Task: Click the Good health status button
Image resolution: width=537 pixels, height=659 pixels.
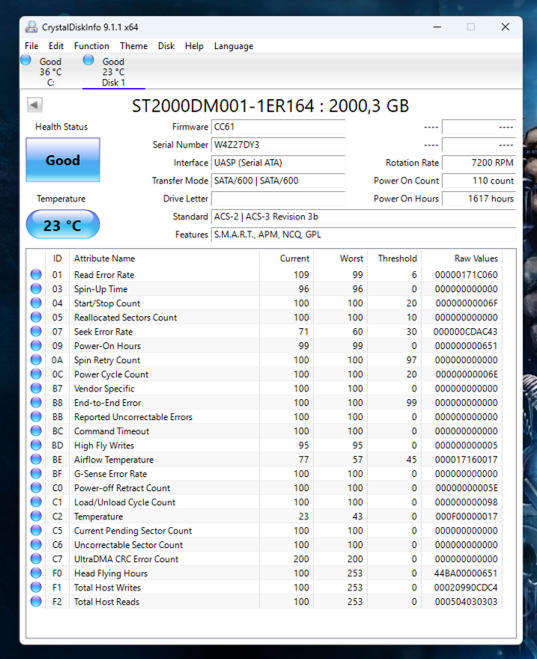Action: tap(63, 160)
